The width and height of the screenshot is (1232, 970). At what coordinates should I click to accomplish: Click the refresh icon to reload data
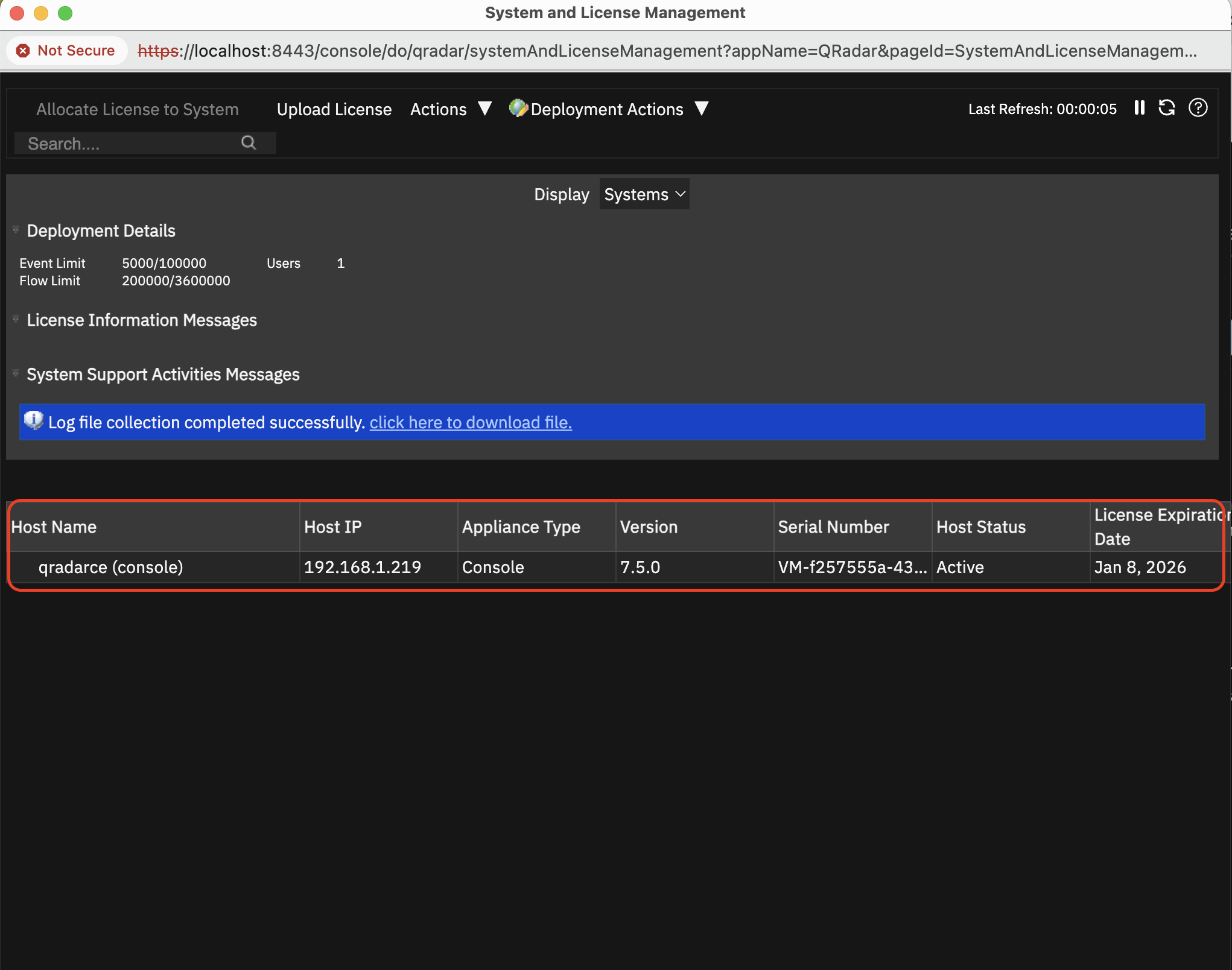coord(1167,109)
